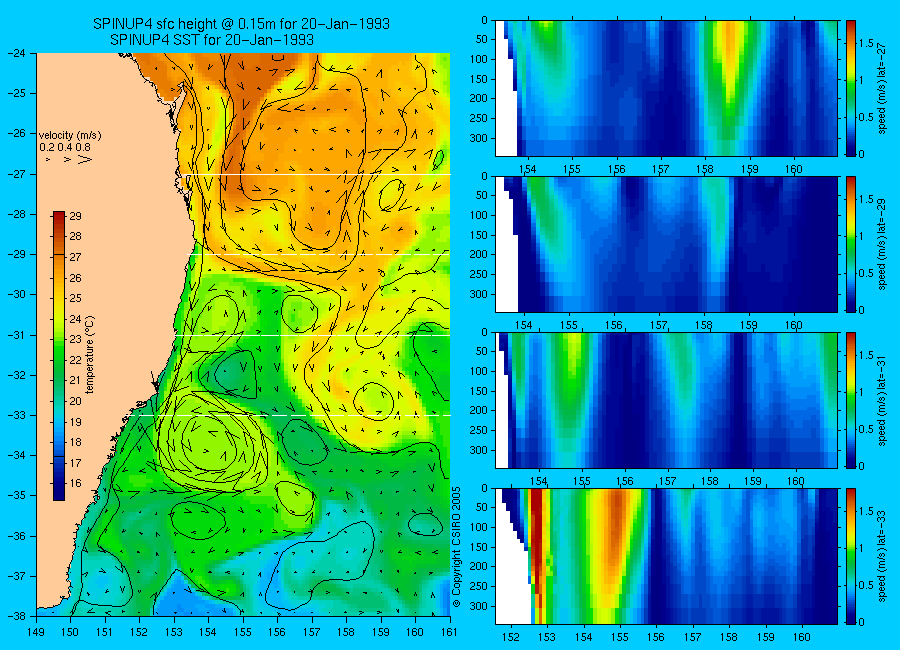Select the "velocity (m/s)" legend label
The height and width of the screenshot is (650, 900).
pos(70,136)
